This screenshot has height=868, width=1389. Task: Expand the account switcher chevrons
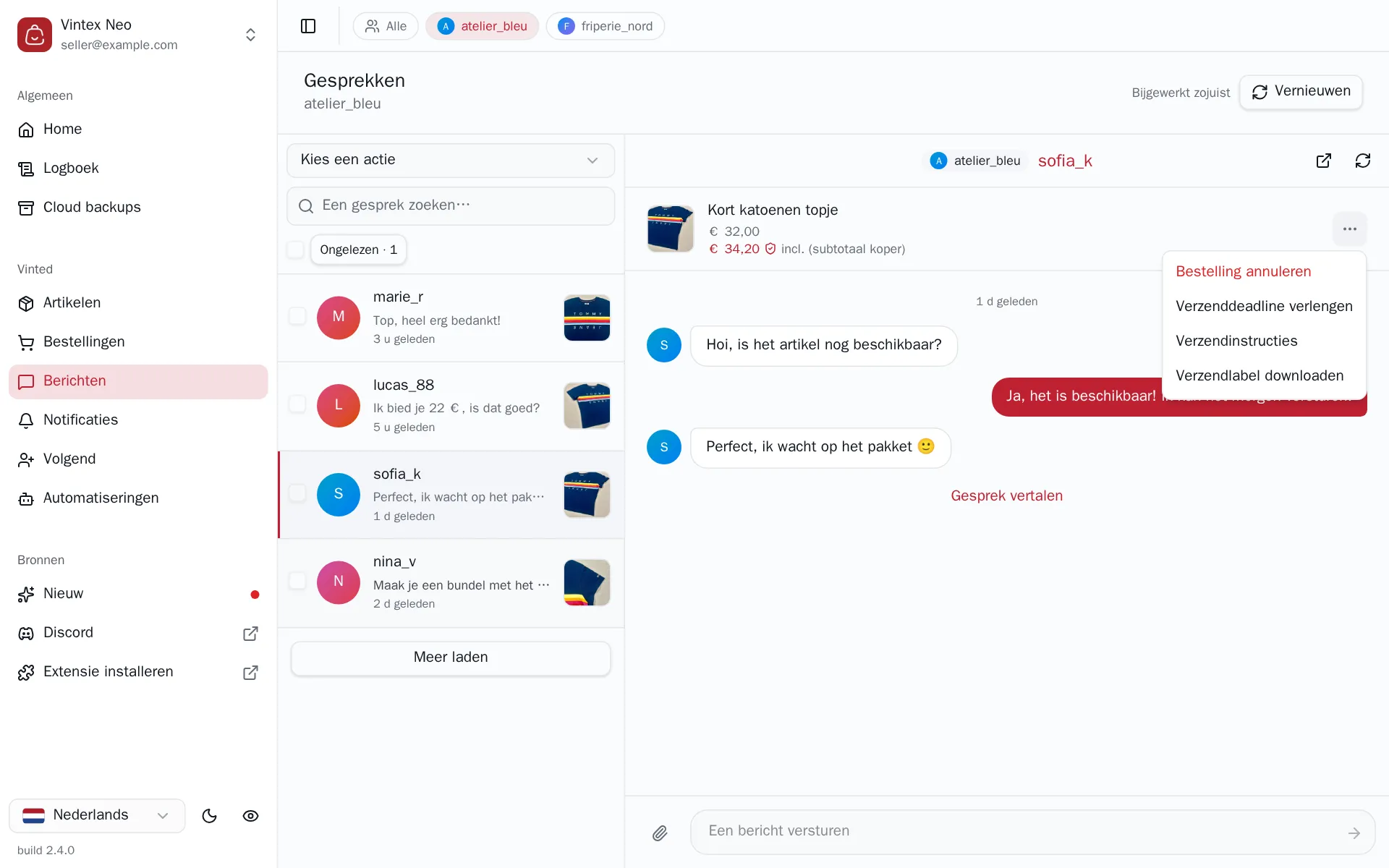point(250,35)
